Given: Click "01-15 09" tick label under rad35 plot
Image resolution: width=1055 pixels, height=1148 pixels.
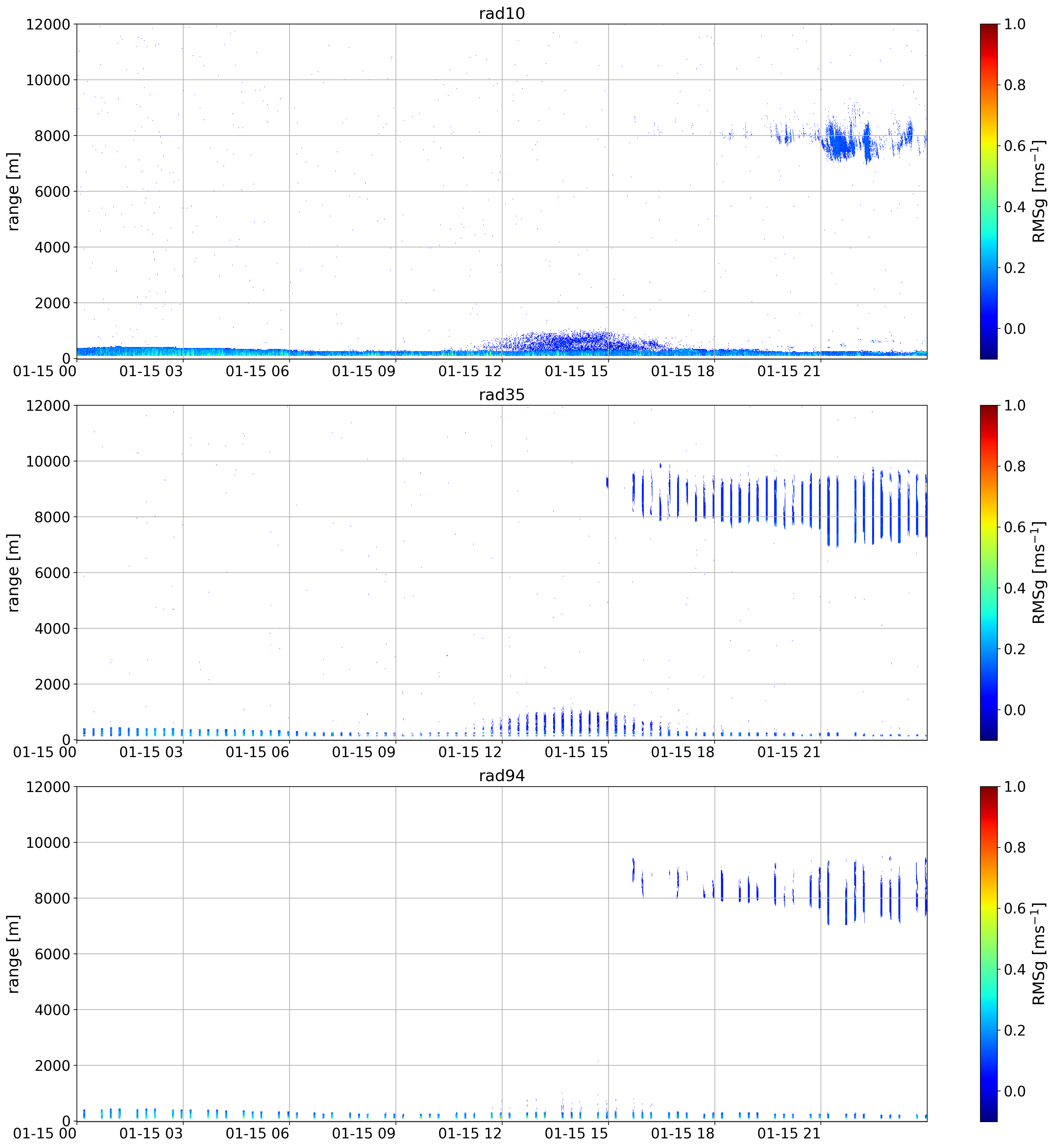Looking at the screenshot, I should (364, 752).
